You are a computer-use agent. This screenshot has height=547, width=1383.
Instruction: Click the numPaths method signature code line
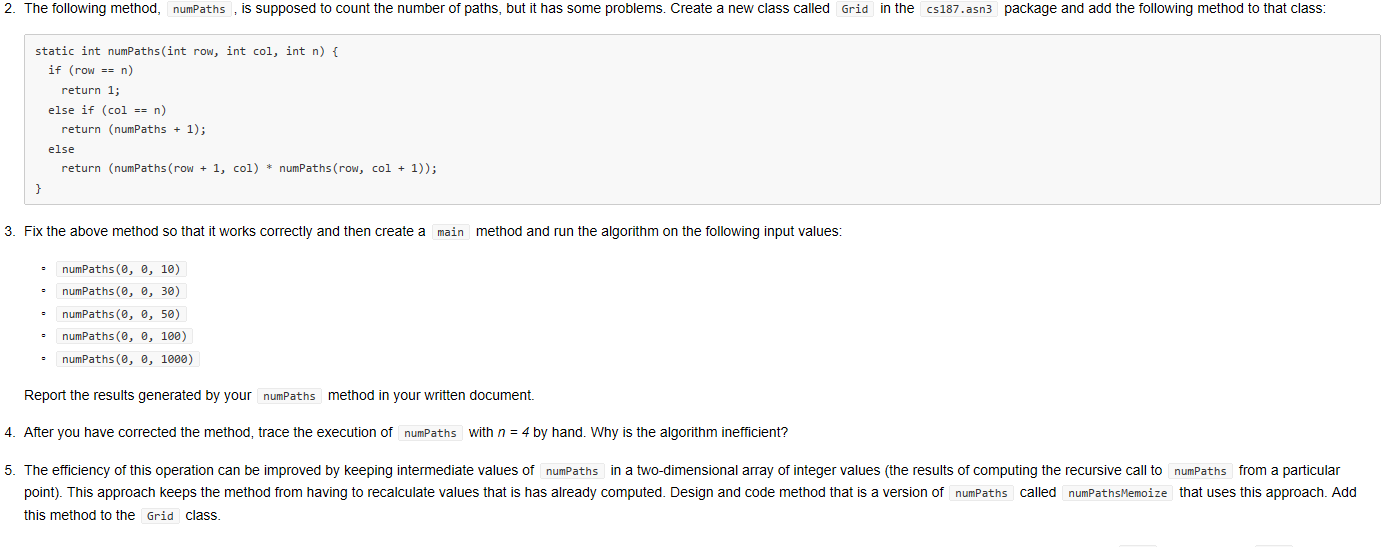(x=187, y=51)
